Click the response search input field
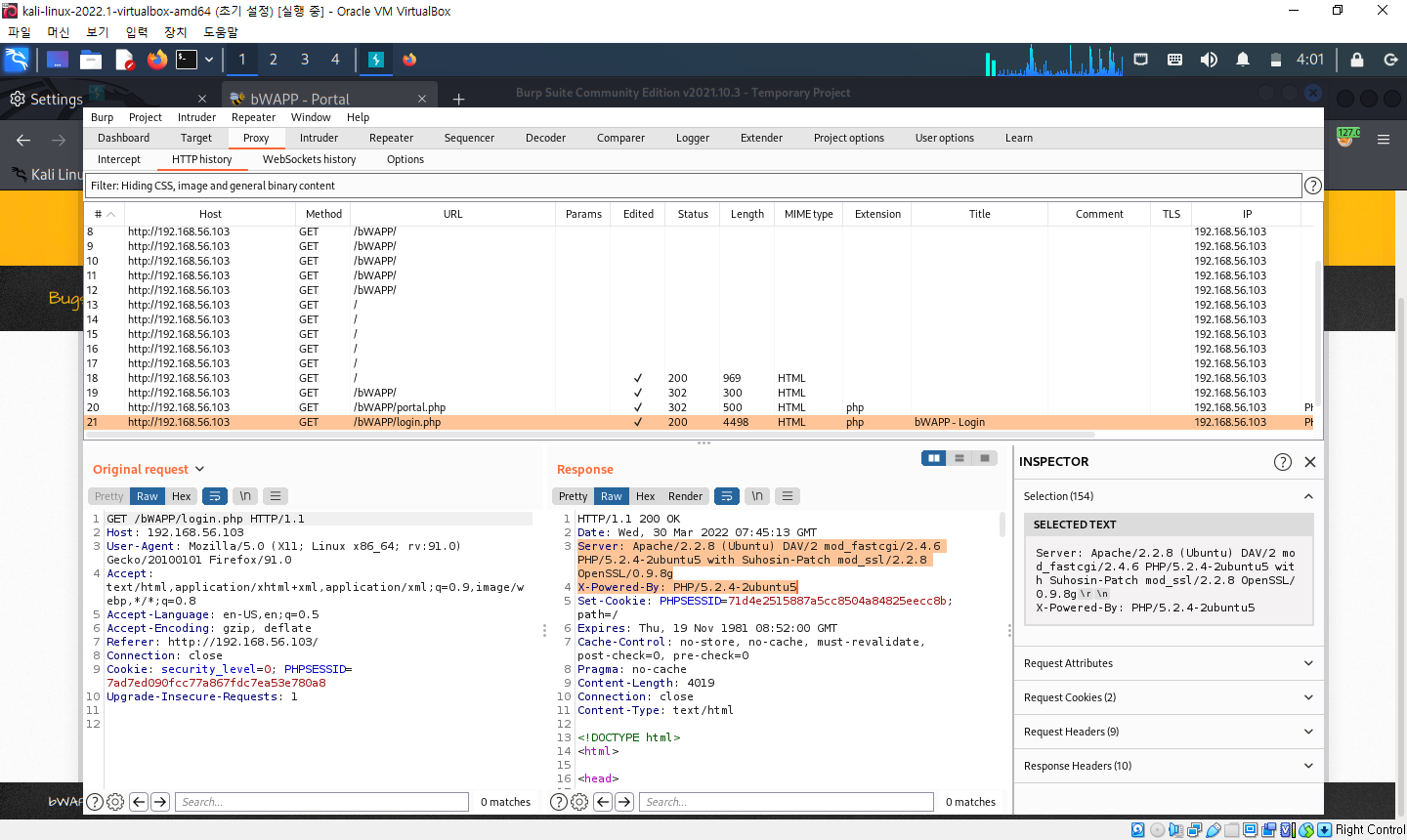 pos(788,802)
